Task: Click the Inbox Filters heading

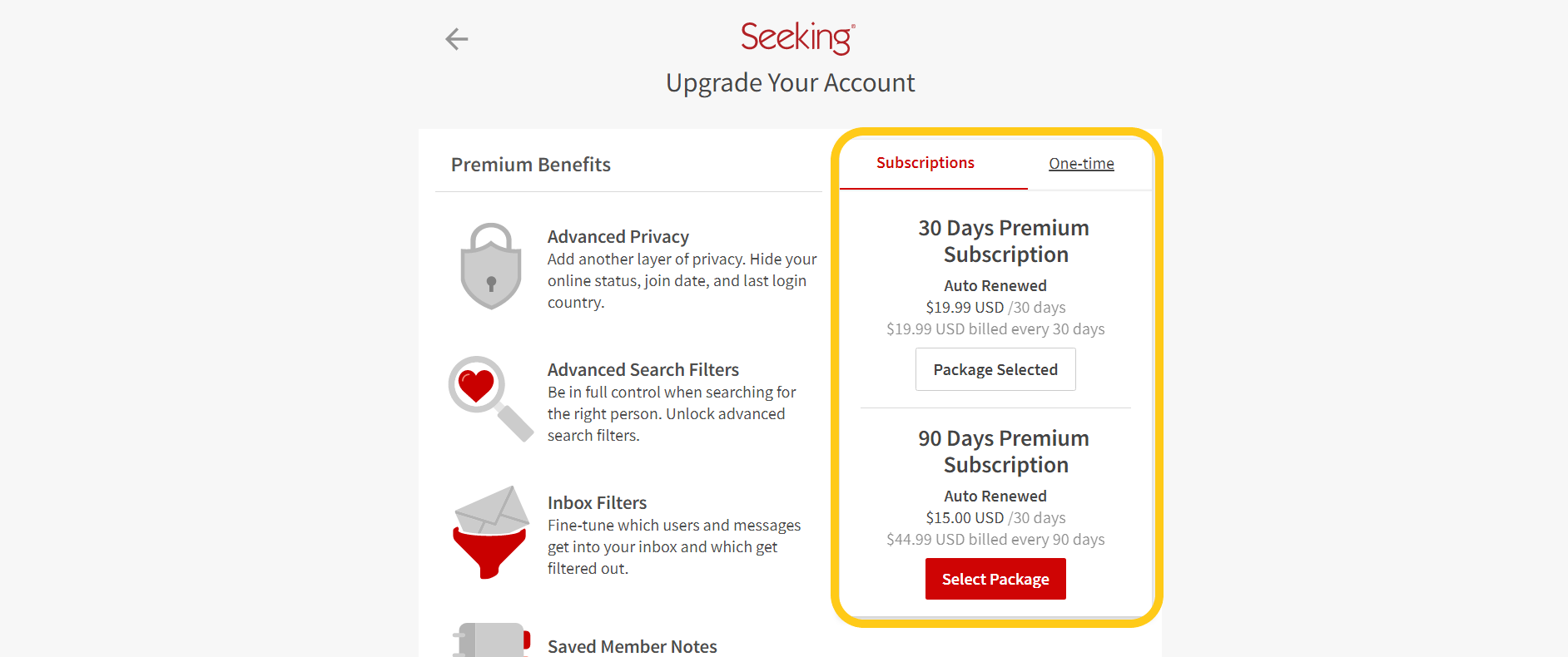Action: click(x=597, y=503)
